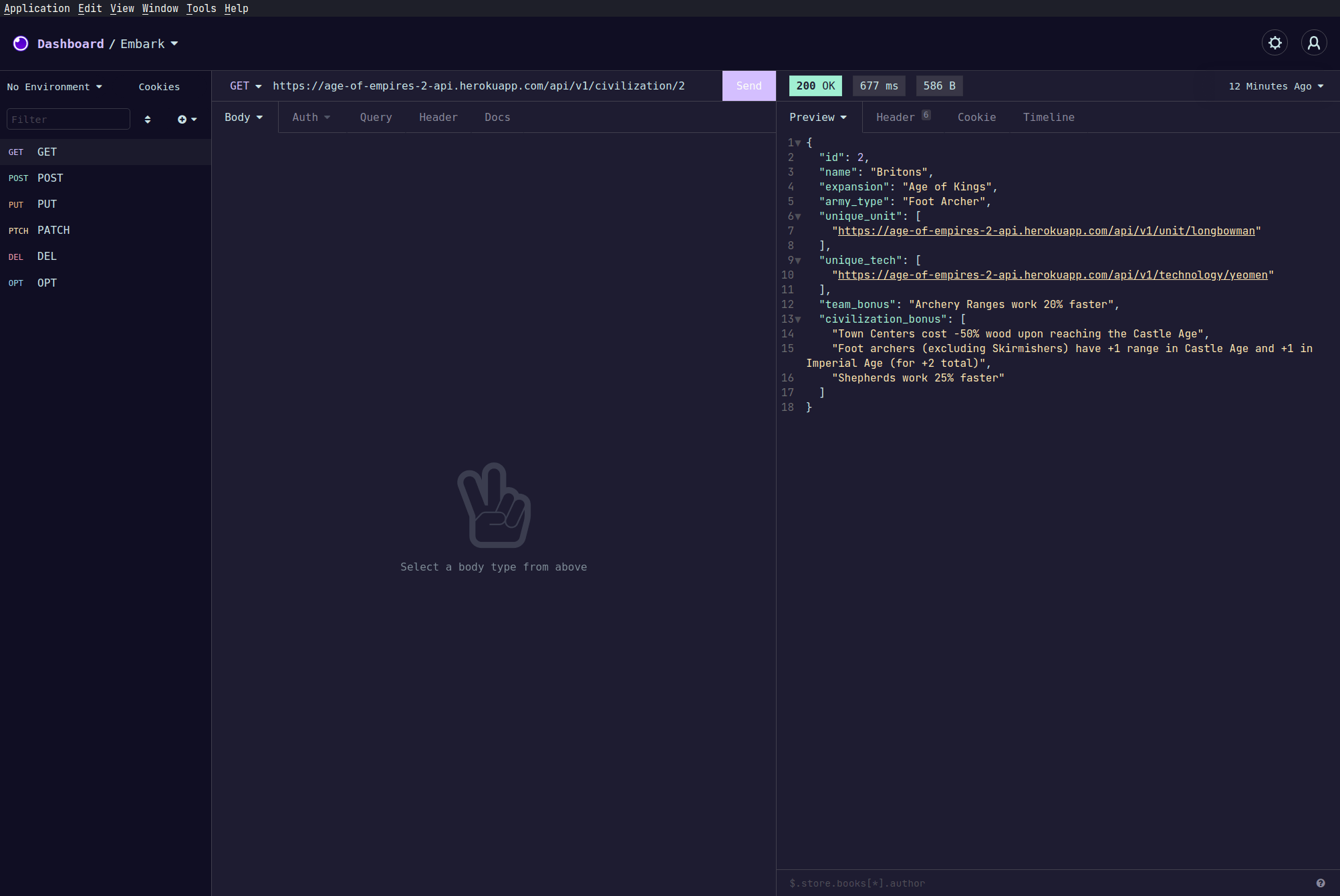
Task: Click the user account icon
Action: pyautogui.click(x=1313, y=43)
